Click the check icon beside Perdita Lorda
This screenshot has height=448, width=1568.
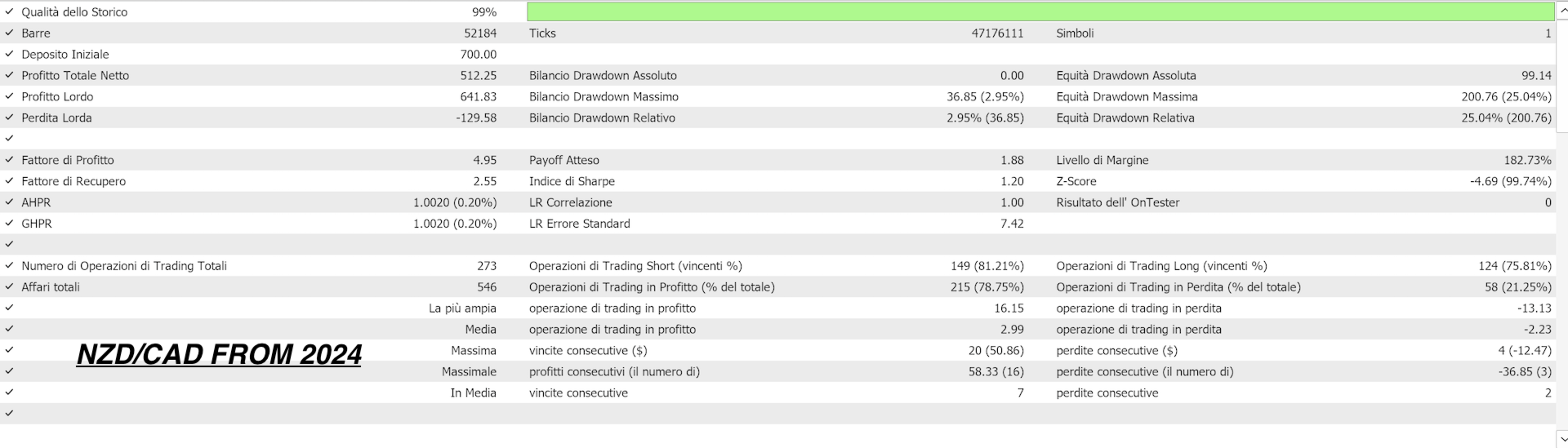[x=9, y=118]
